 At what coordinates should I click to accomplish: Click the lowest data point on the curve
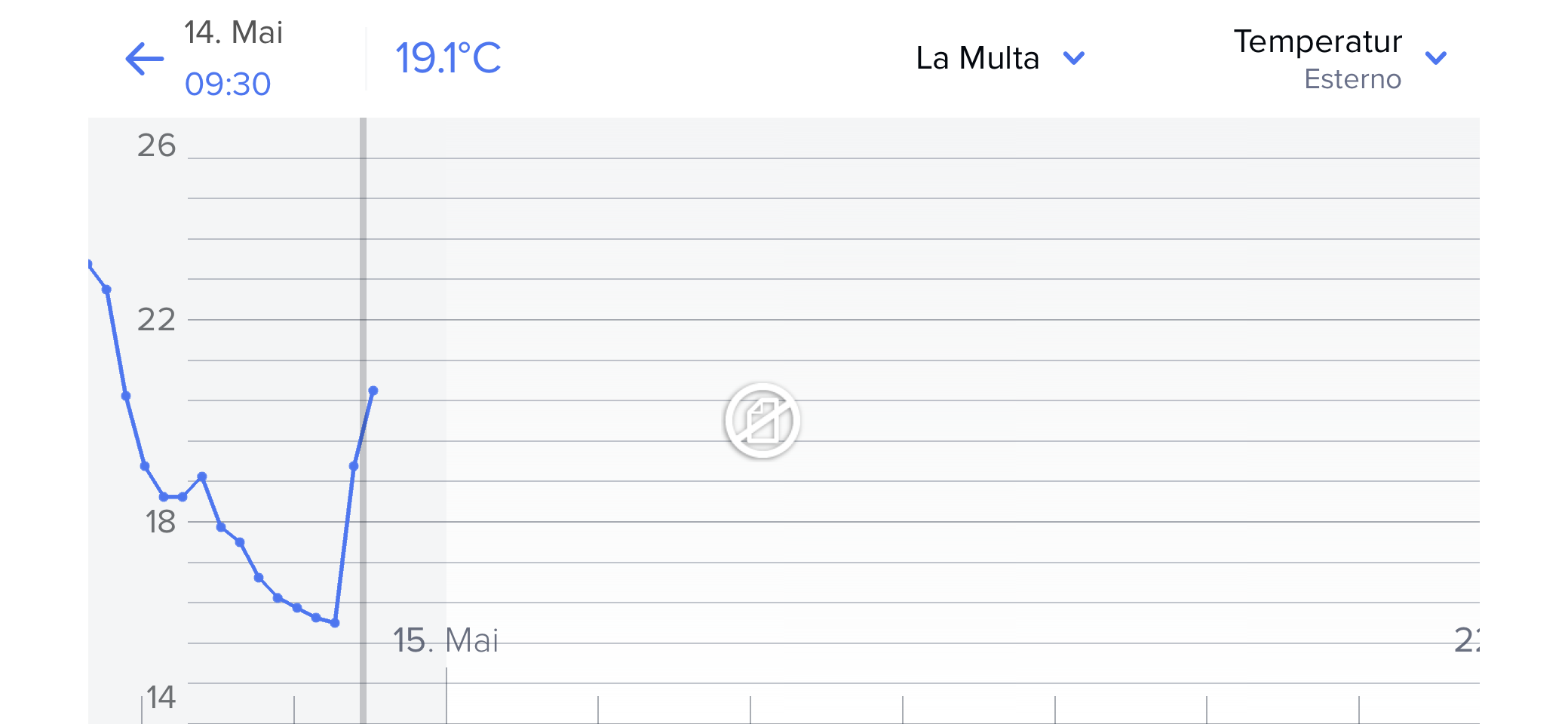335,623
